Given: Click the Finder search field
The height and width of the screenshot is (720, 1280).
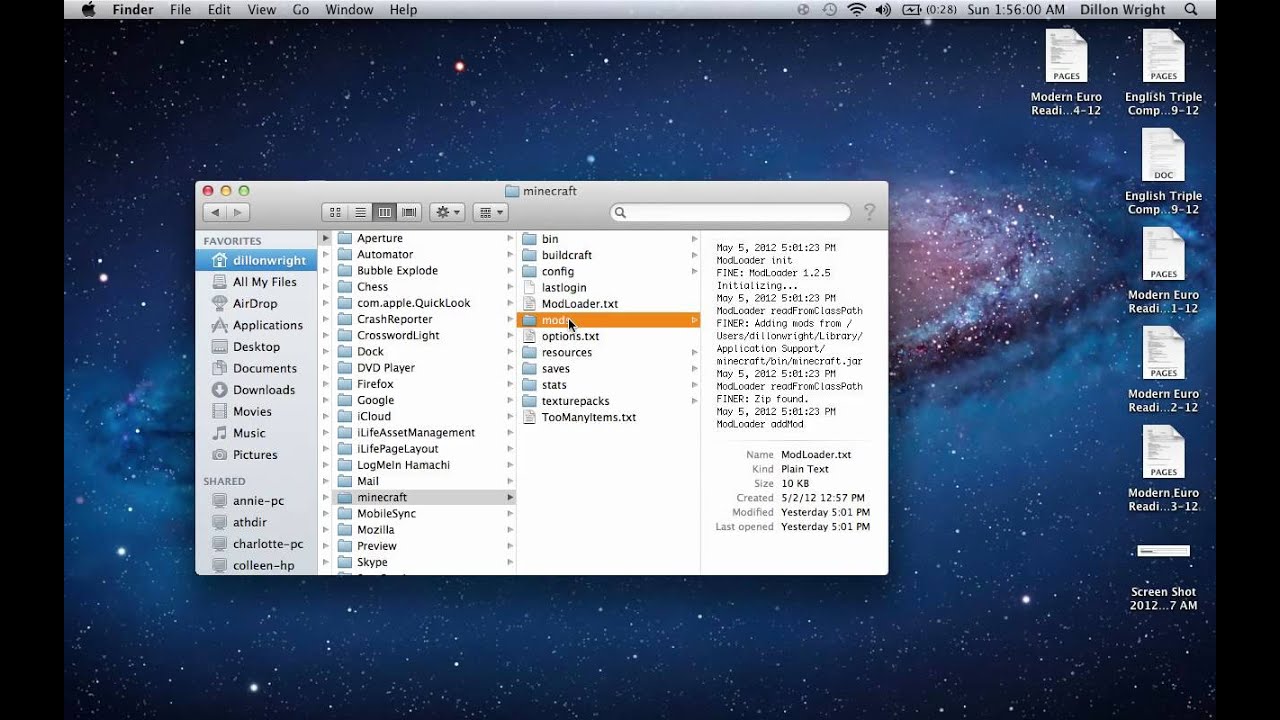Looking at the screenshot, I should click(730, 212).
